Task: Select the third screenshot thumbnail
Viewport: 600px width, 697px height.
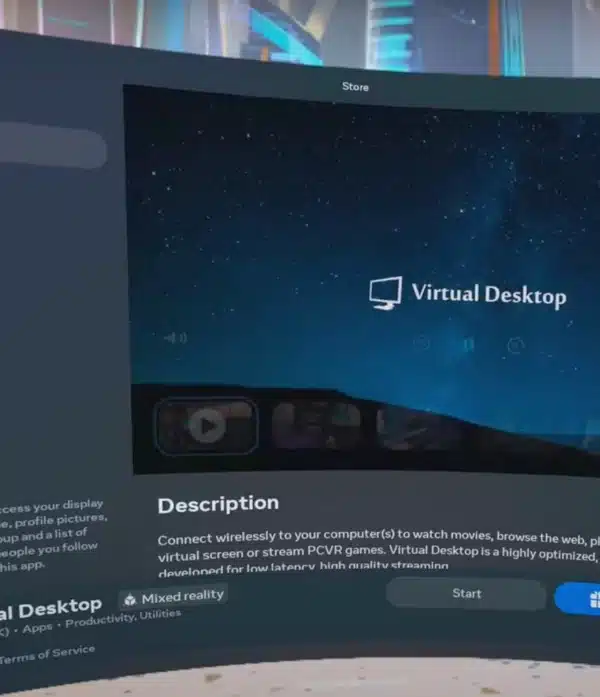Action: (x=416, y=428)
